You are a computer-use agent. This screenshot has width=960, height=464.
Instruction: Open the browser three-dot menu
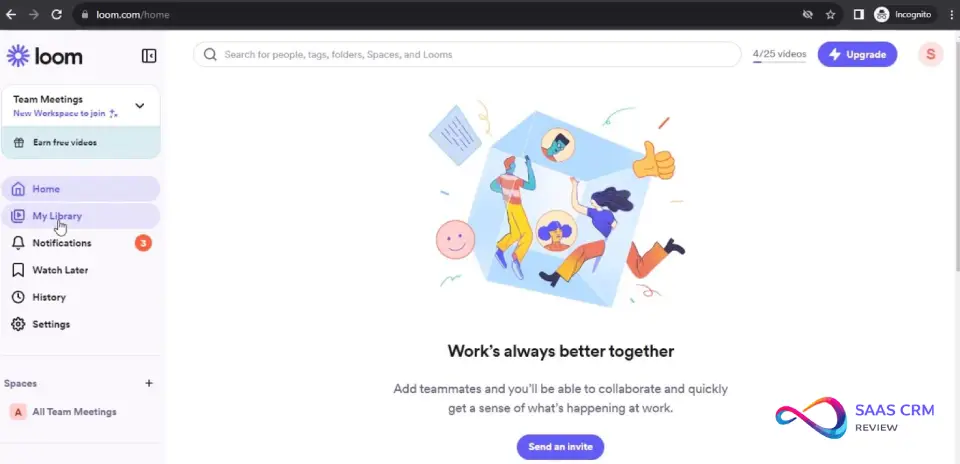tap(951, 15)
